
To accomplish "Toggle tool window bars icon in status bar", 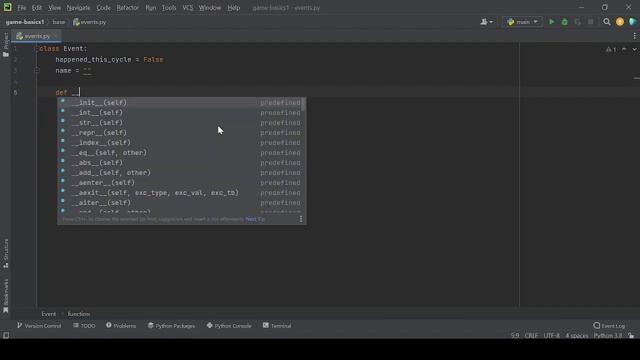I will coord(6,336).
